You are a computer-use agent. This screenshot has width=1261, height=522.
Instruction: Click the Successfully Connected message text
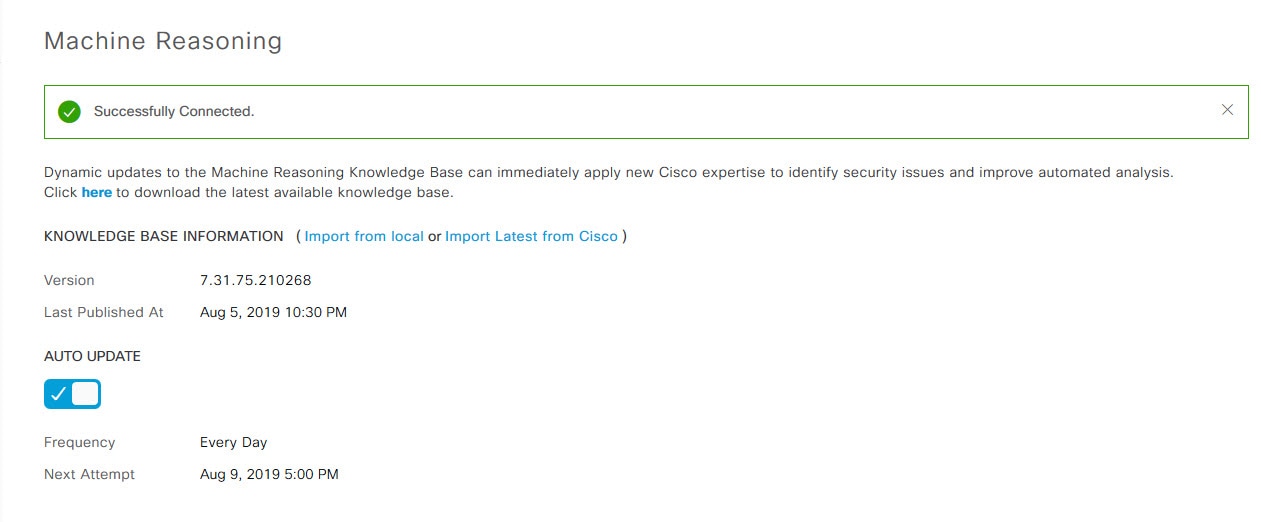(174, 112)
